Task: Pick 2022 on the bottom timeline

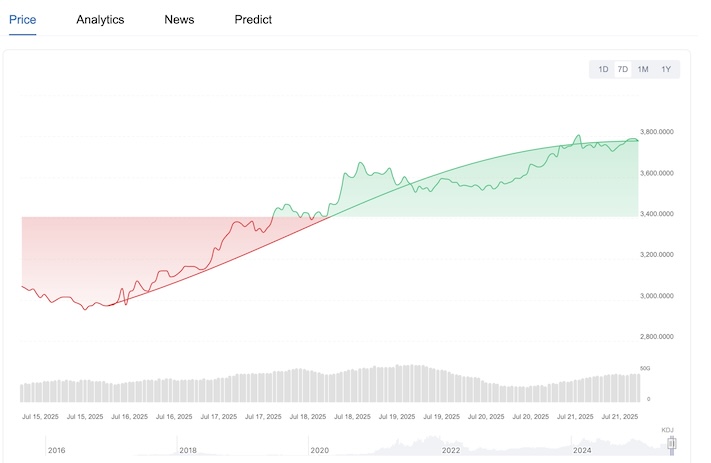Action: pos(452,451)
